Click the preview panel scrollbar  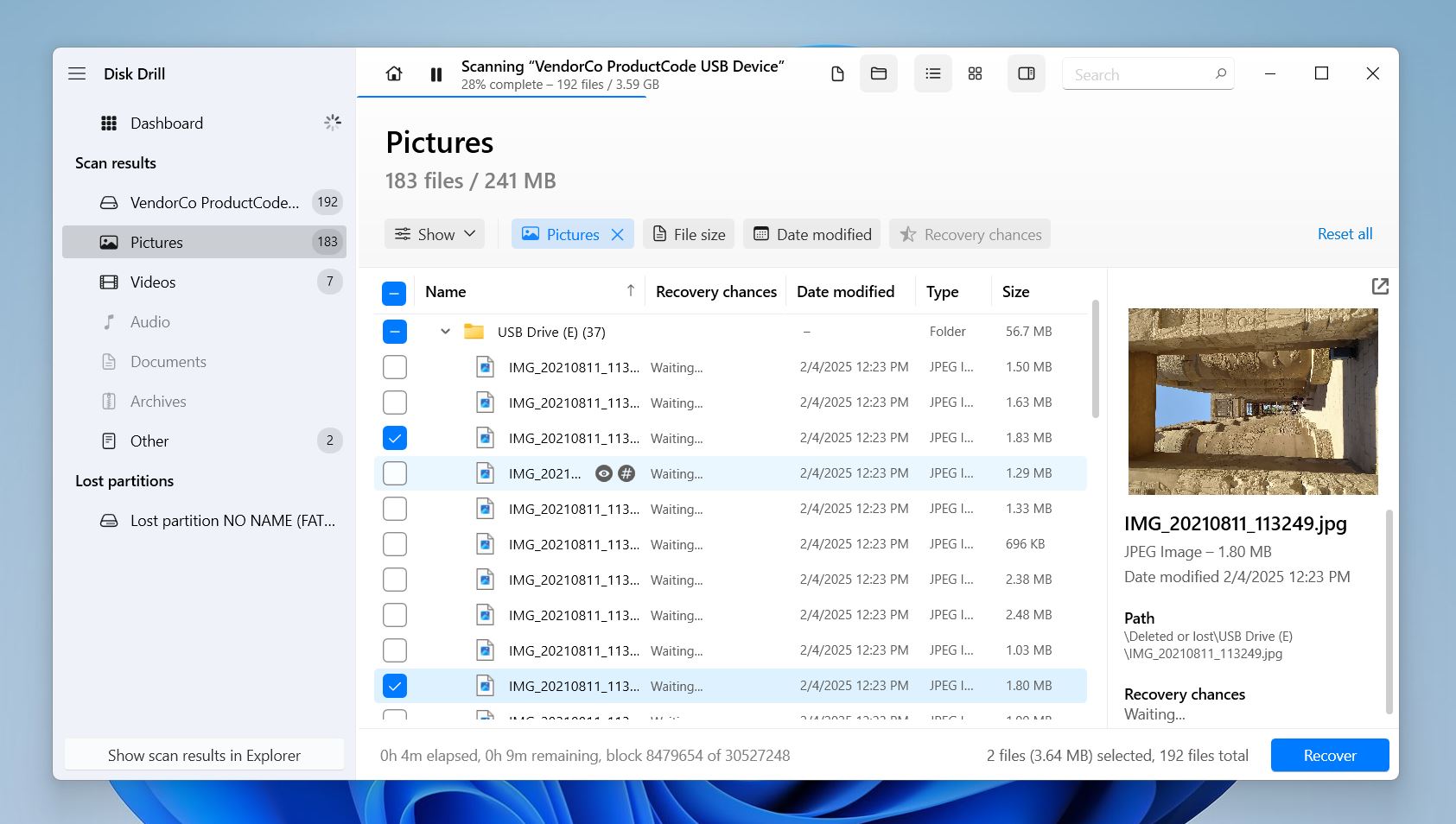coord(1389,612)
